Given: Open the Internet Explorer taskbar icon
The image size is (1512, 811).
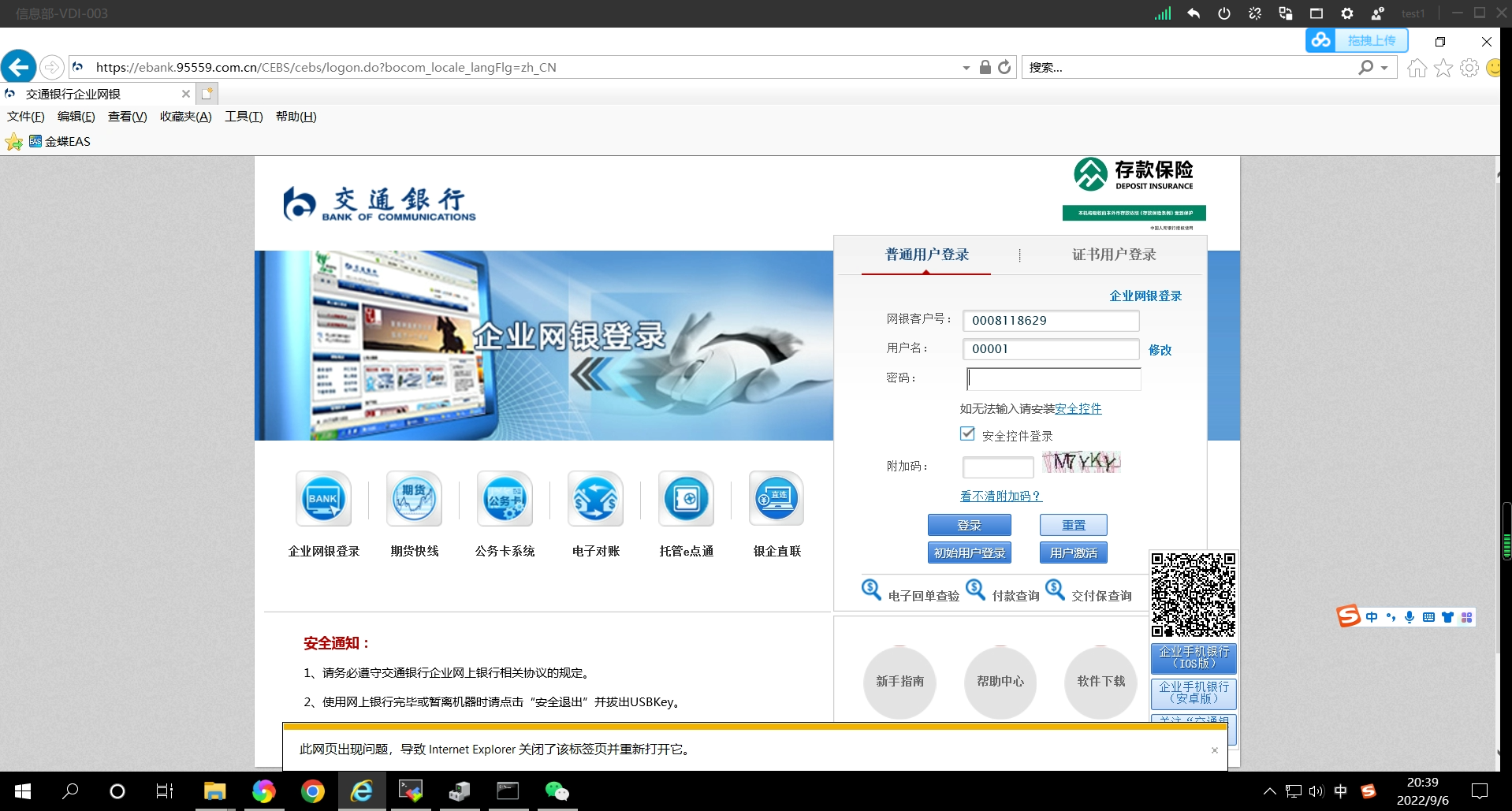Looking at the screenshot, I should [362, 791].
